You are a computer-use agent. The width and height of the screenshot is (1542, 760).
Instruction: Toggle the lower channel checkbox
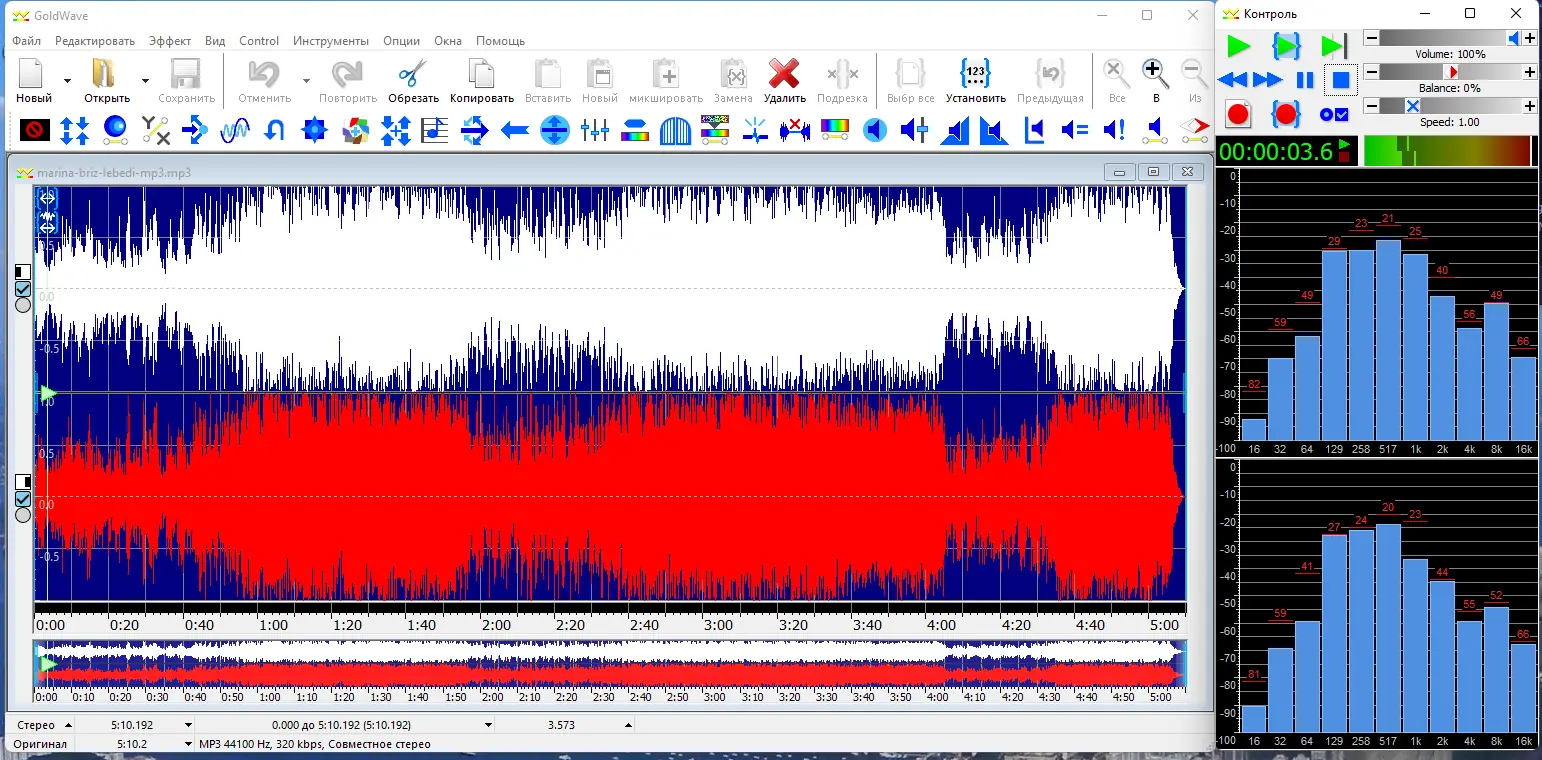tap(23, 498)
